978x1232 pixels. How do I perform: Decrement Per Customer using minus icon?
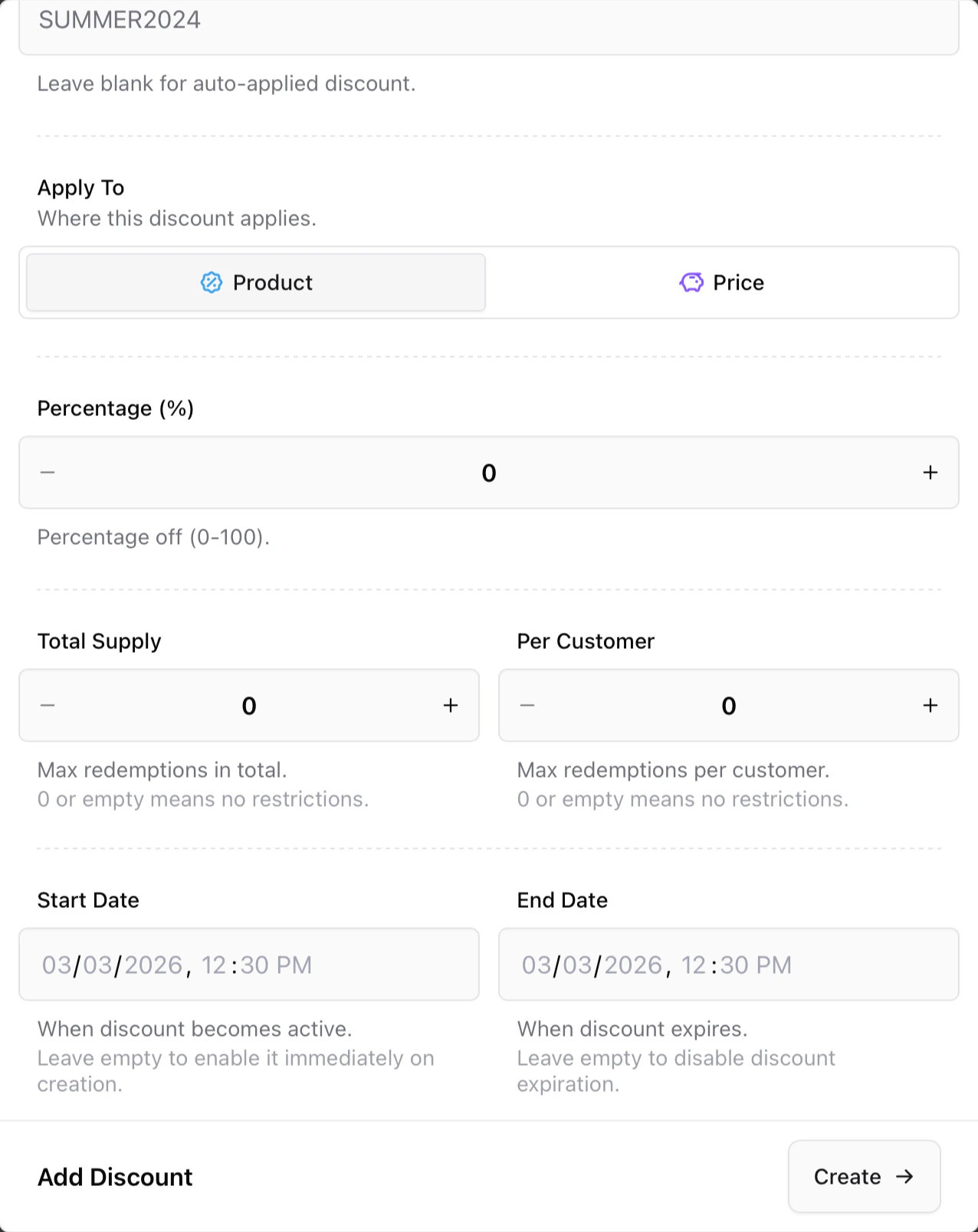527,706
